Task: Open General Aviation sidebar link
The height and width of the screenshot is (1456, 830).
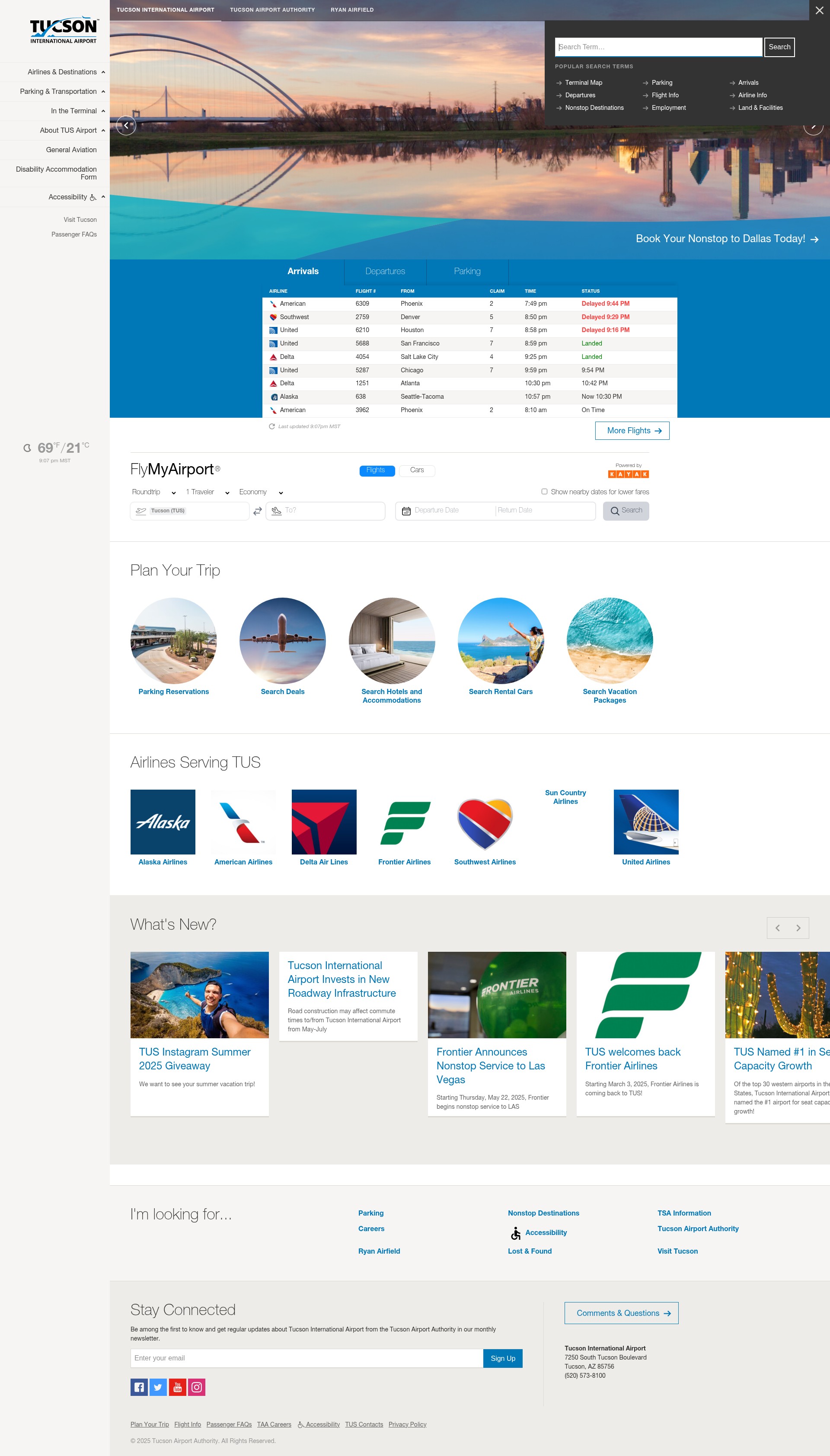Action: (71, 150)
